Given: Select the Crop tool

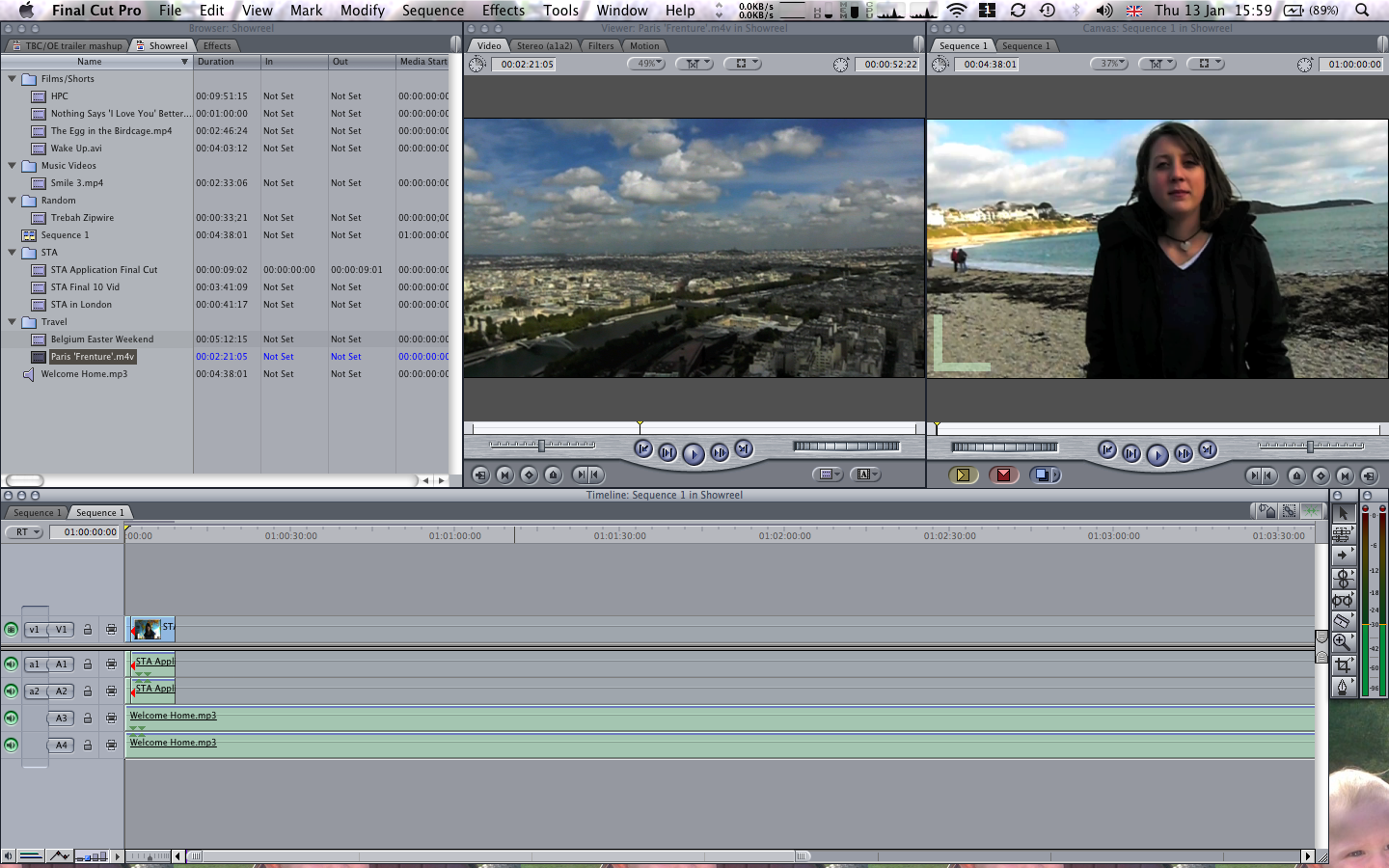Looking at the screenshot, I should (x=1342, y=665).
